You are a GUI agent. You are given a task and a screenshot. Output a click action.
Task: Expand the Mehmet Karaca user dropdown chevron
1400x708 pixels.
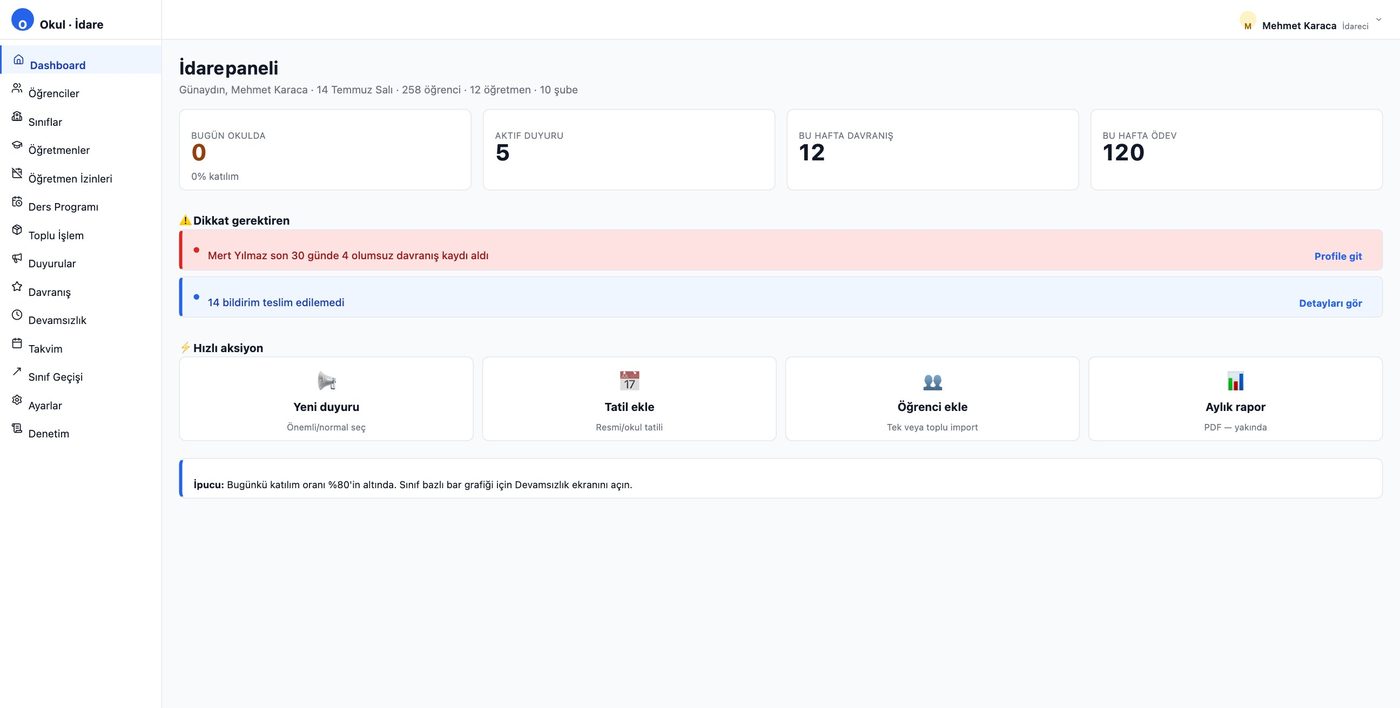point(1379,19)
